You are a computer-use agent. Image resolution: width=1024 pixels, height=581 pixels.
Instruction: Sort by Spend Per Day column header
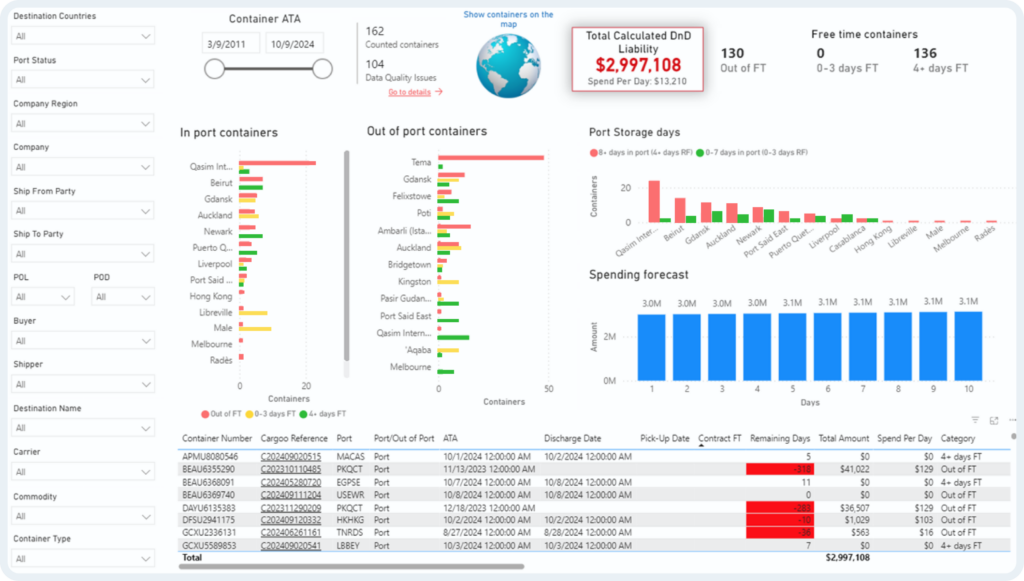tap(904, 439)
